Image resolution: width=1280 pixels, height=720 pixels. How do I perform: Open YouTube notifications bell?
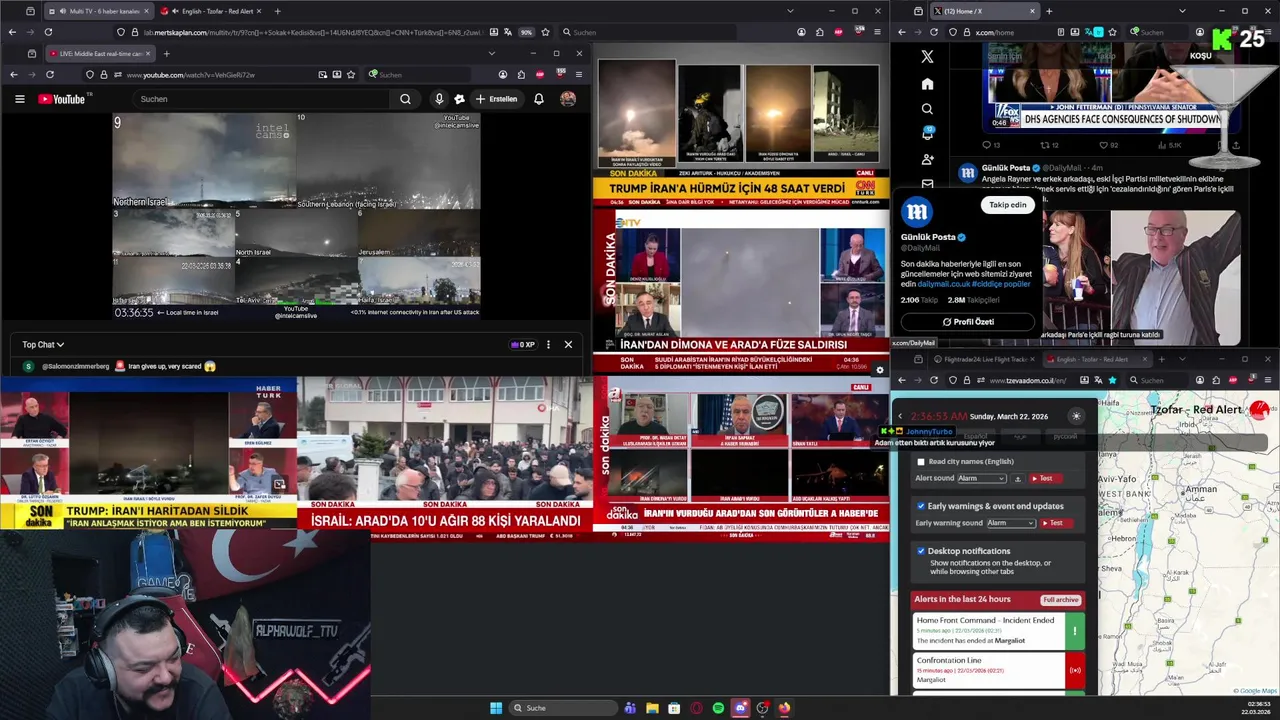click(x=539, y=99)
